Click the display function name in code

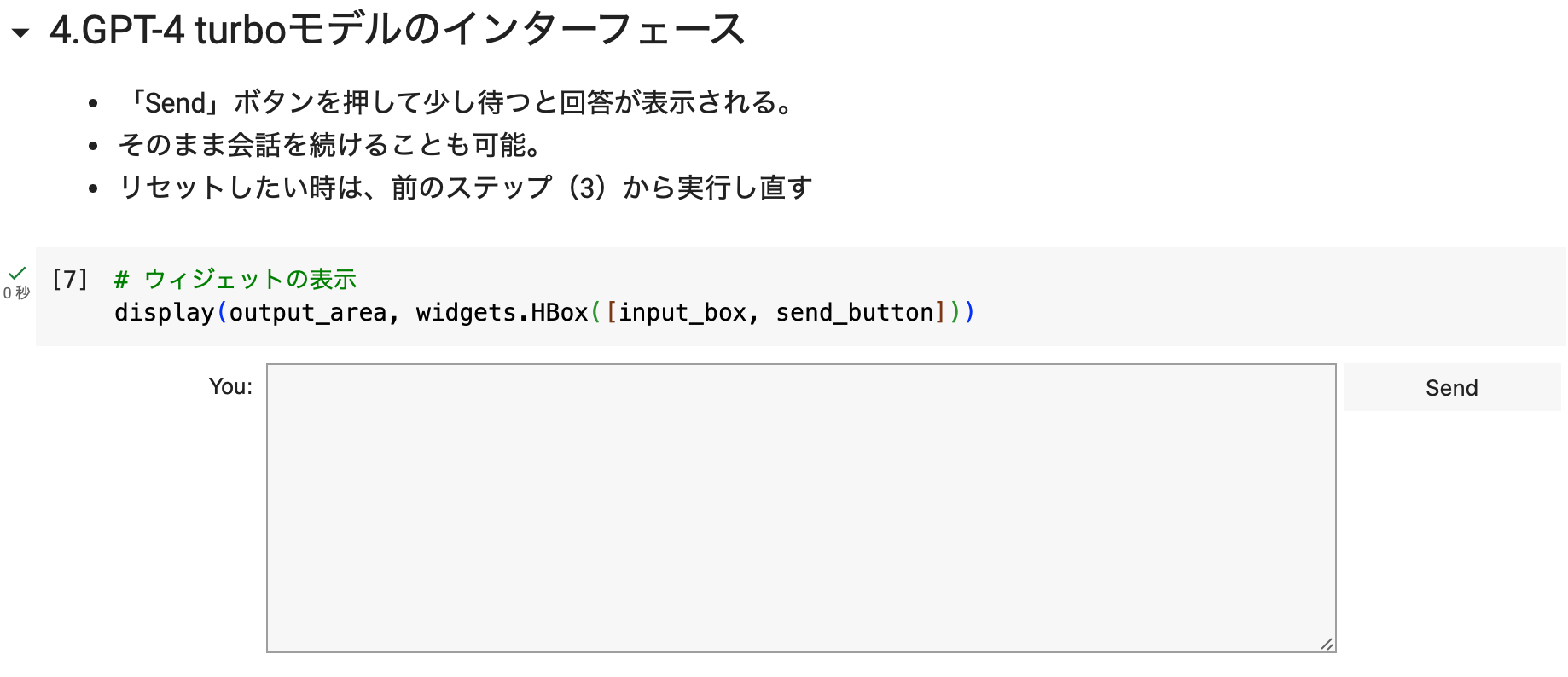(164, 313)
